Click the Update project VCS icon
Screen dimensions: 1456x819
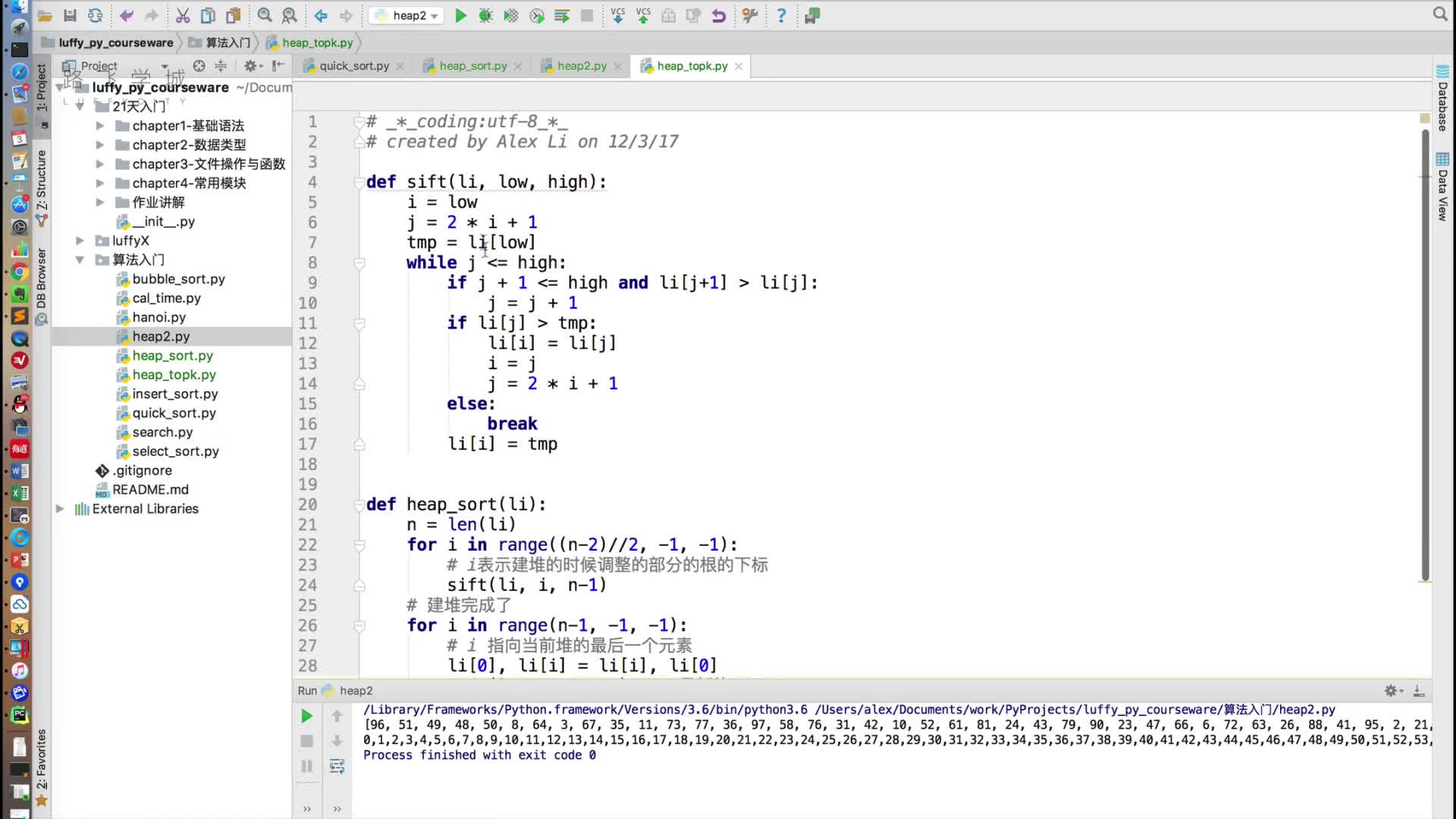(618, 15)
